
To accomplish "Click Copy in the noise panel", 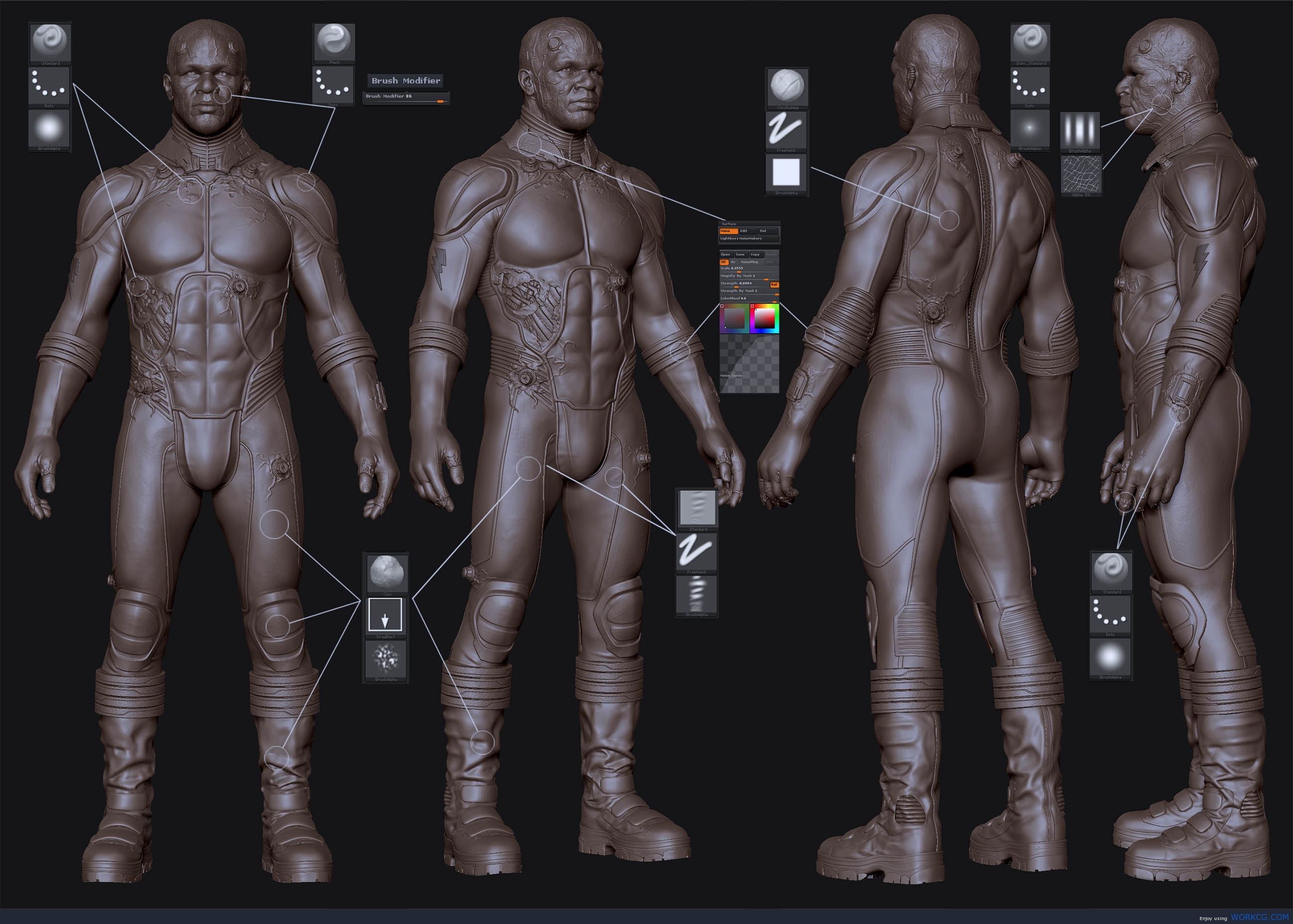I will [757, 255].
